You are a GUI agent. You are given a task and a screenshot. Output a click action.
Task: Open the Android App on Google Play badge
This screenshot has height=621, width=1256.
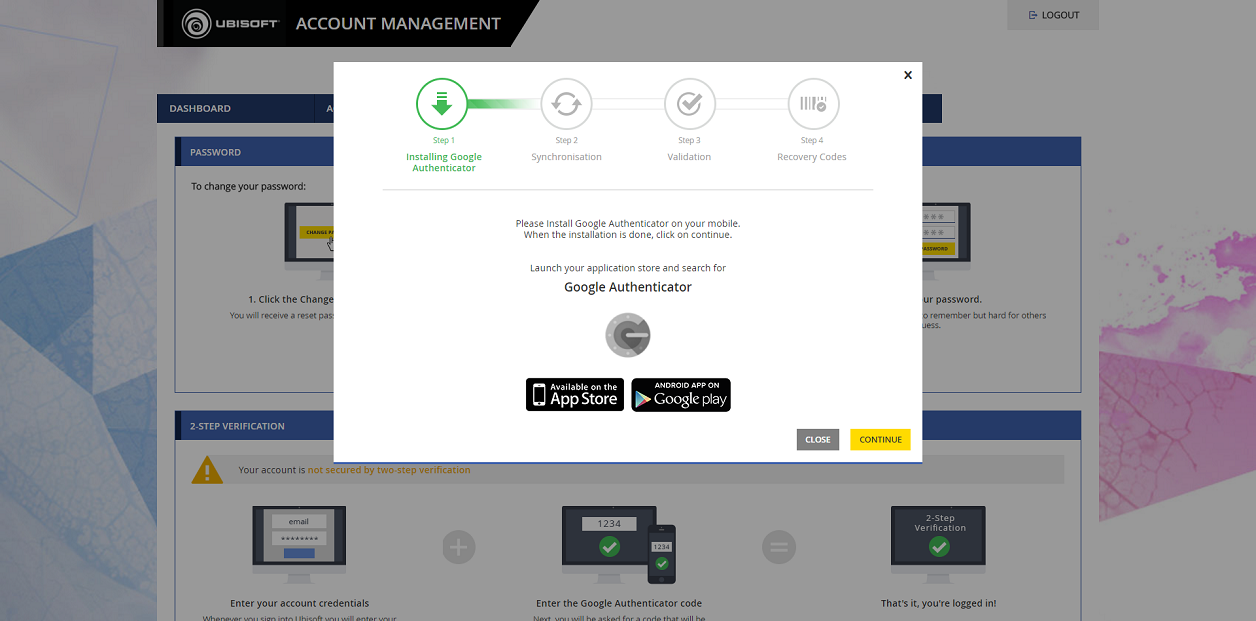point(681,395)
